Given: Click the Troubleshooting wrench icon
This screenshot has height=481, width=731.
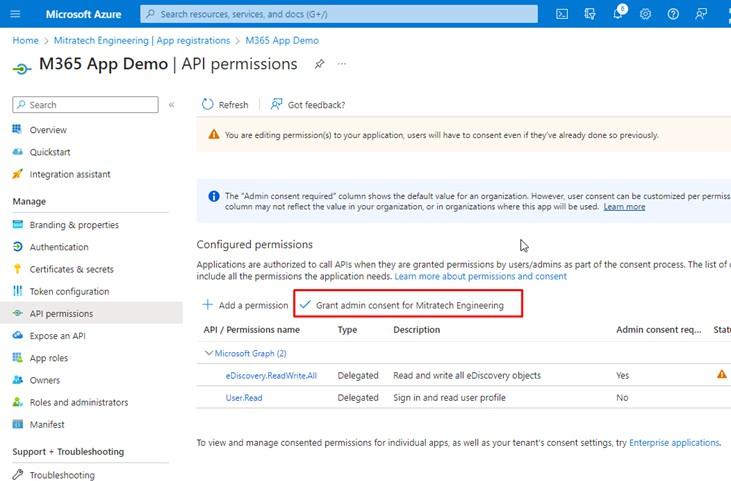Looking at the screenshot, I should [x=18, y=474].
